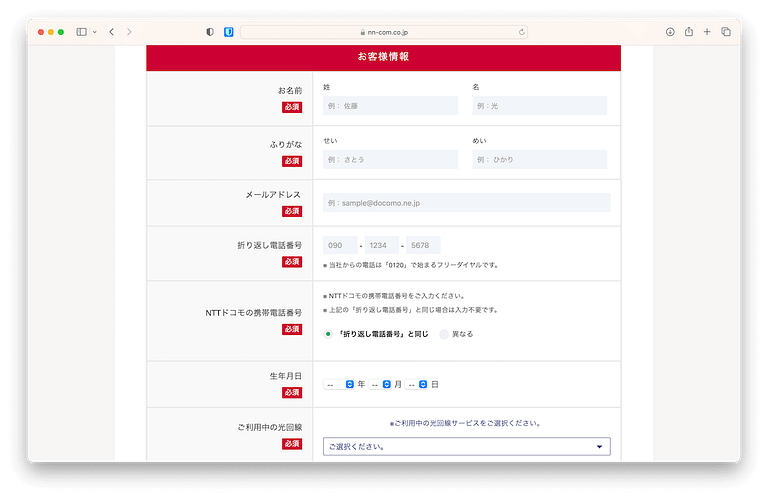
Task: Go back to the previous page
Action: point(111,32)
